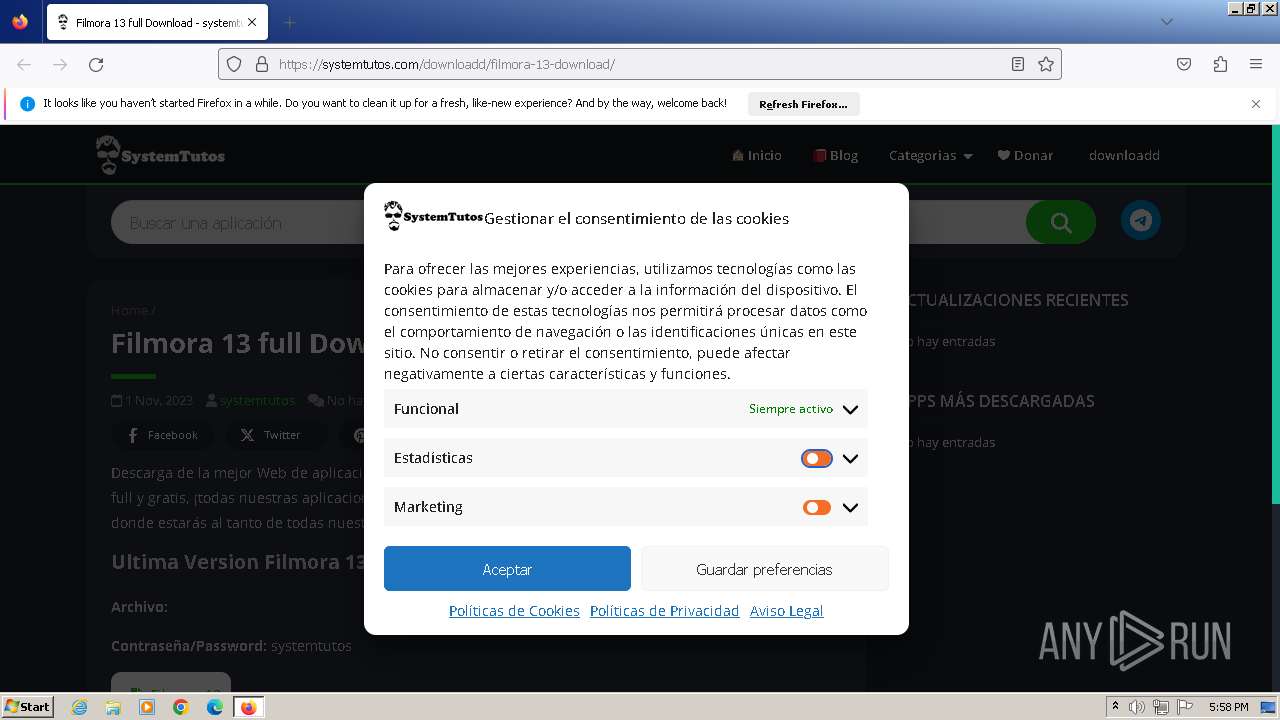Open tracking protection shield icon
Viewport: 1280px width, 720px height.
pos(234,64)
